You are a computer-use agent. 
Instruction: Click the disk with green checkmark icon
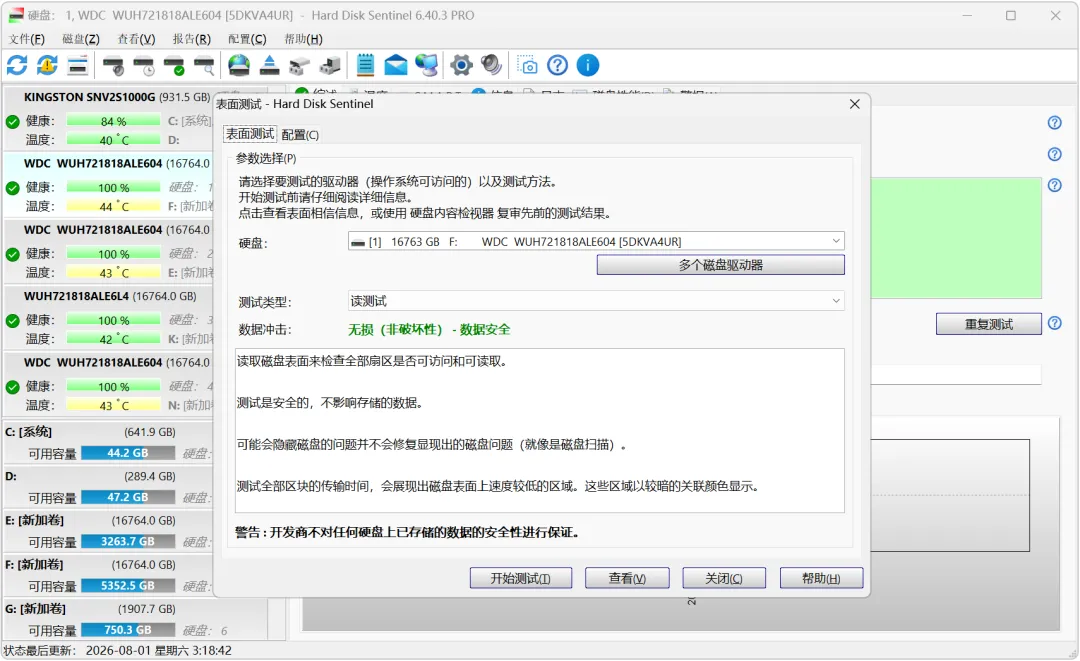click(174, 66)
